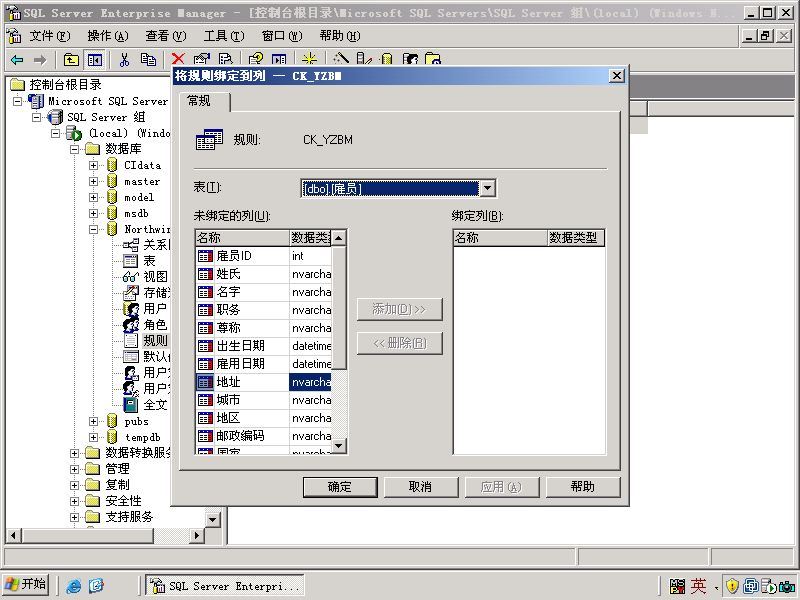Viewport: 800px width, 600px height.
Task: Click the 添加(D)>> button
Action: click(x=399, y=309)
